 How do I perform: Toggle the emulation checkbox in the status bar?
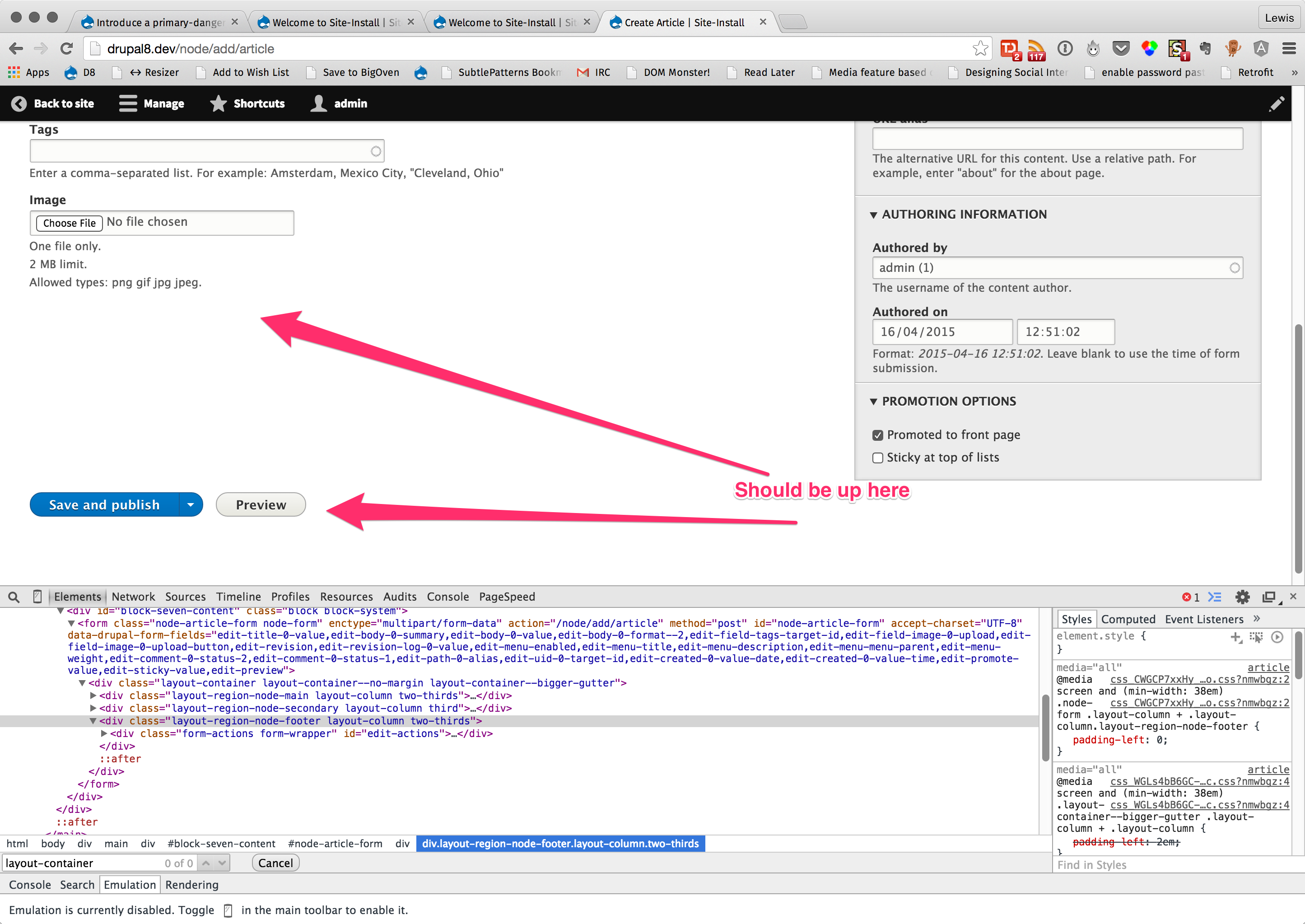(x=228, y=910)
